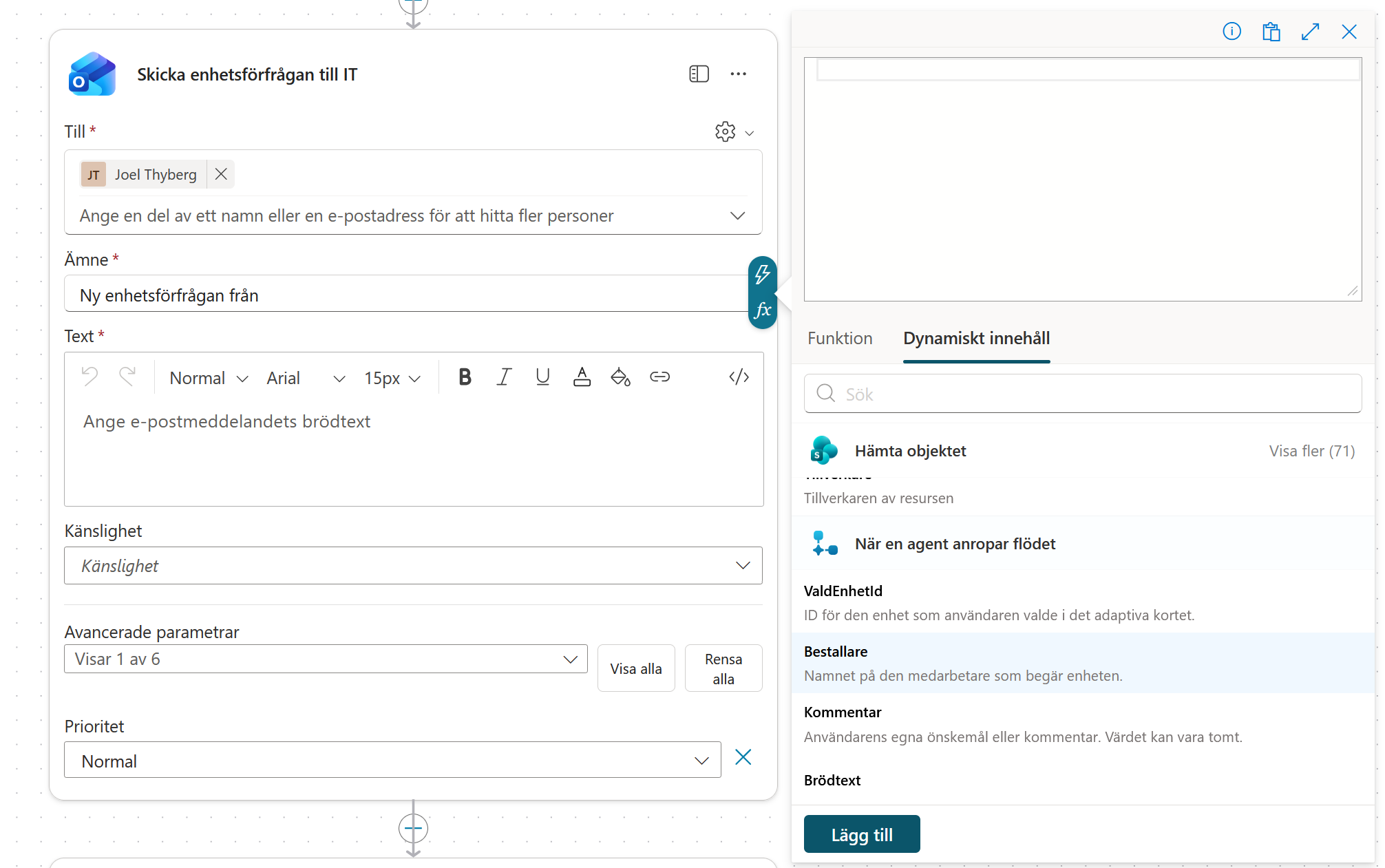Close the dynamic content panel

pyautogui.click(x=1349, y=31)
